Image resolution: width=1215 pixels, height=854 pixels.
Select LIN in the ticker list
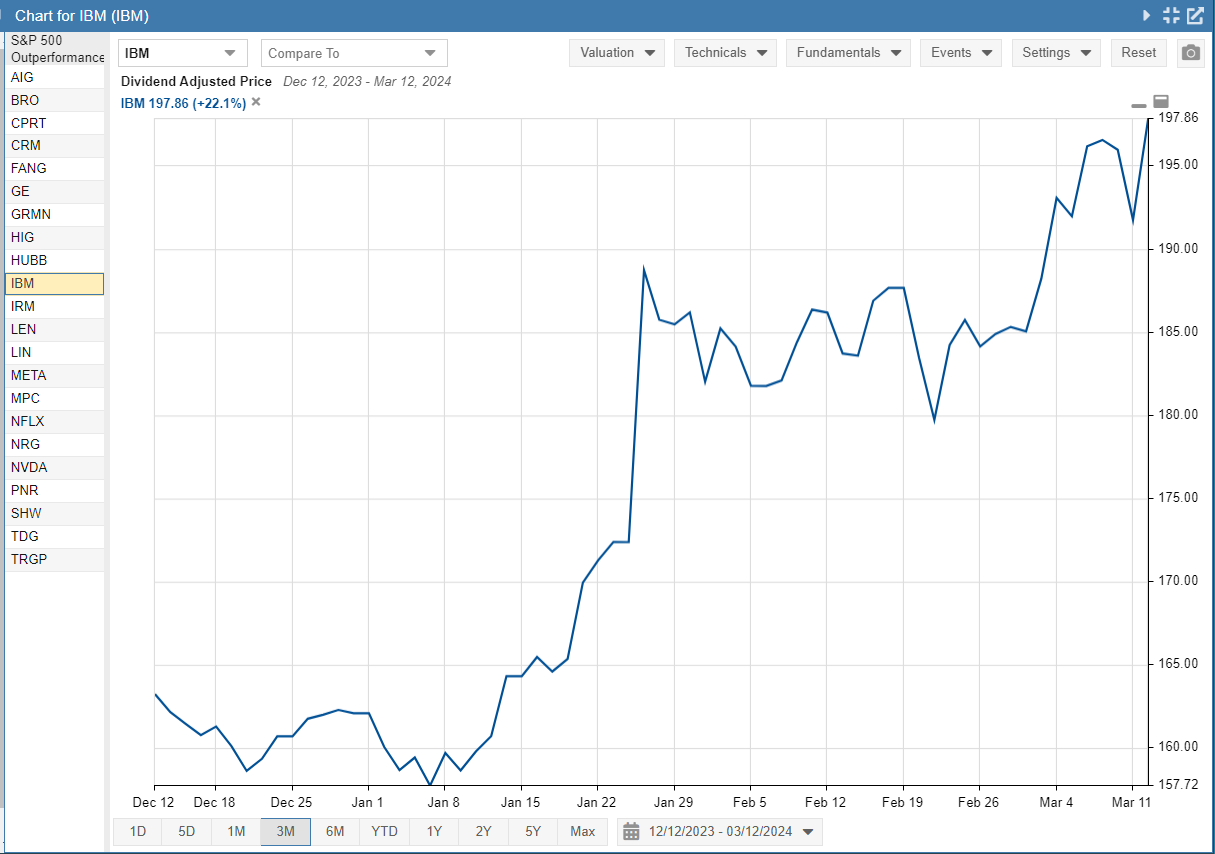tap(55, 353)
